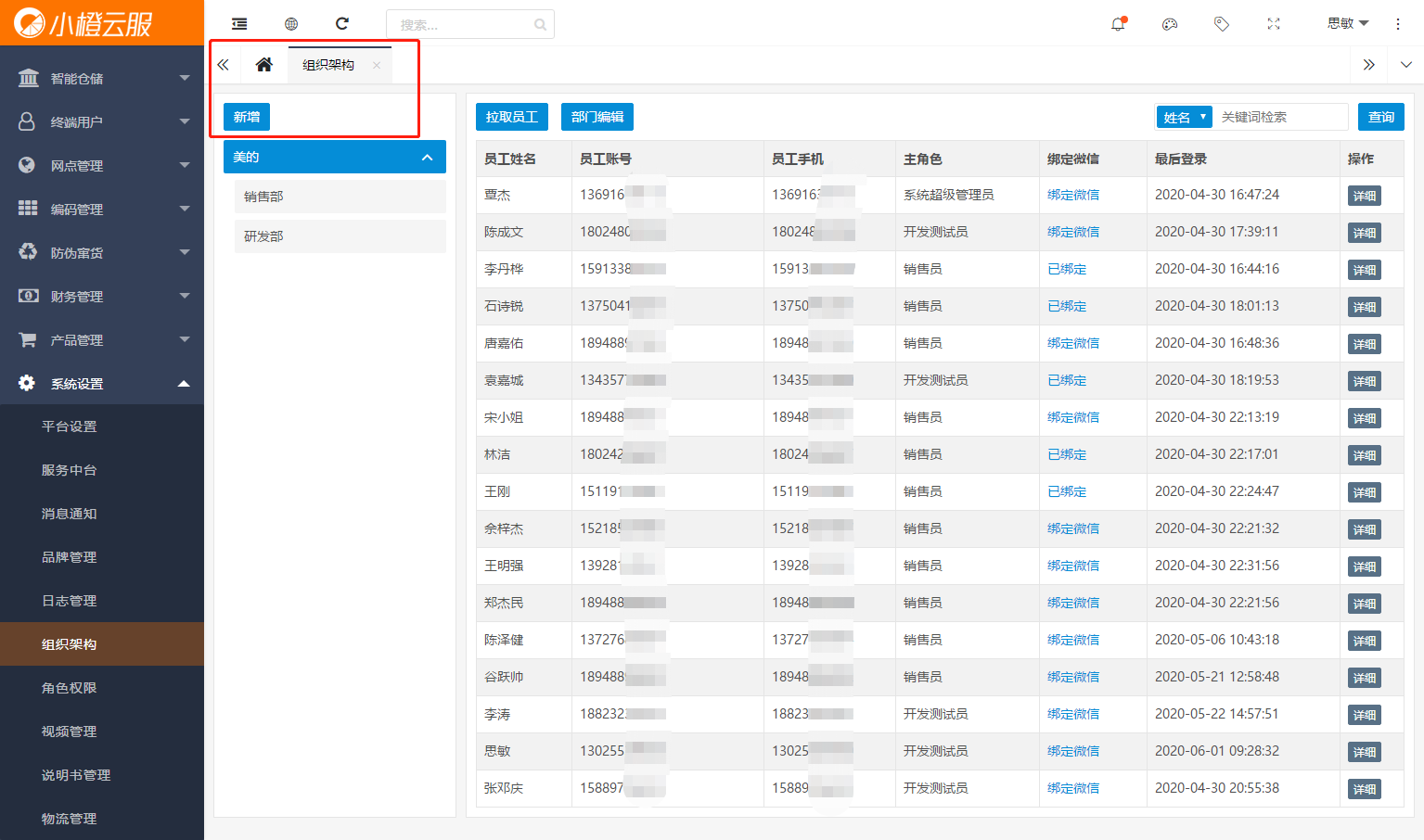
Task: Click the 编码管理 grid icon
Action: pos(29,209)
